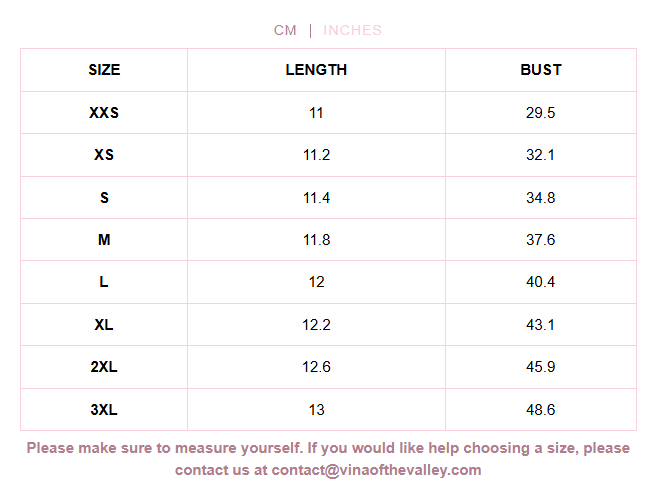Viewport: 658px width, 492px height.
Task: Click the LENGTH column header
Action: point(316,70)
